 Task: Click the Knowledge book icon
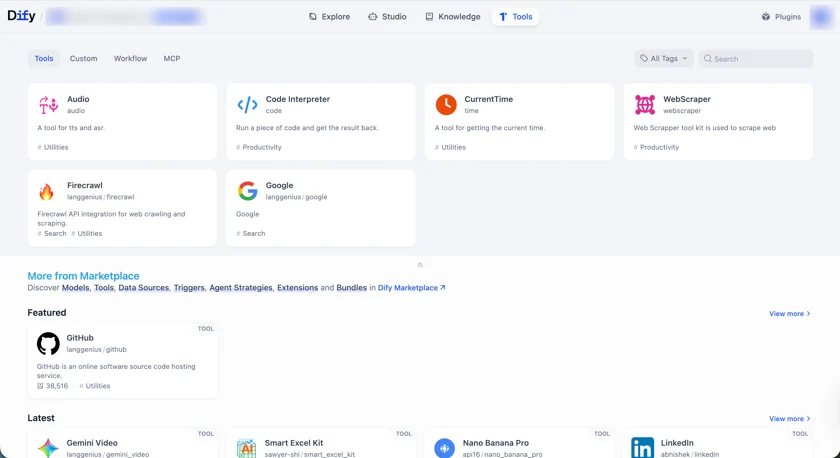point(429,17)
